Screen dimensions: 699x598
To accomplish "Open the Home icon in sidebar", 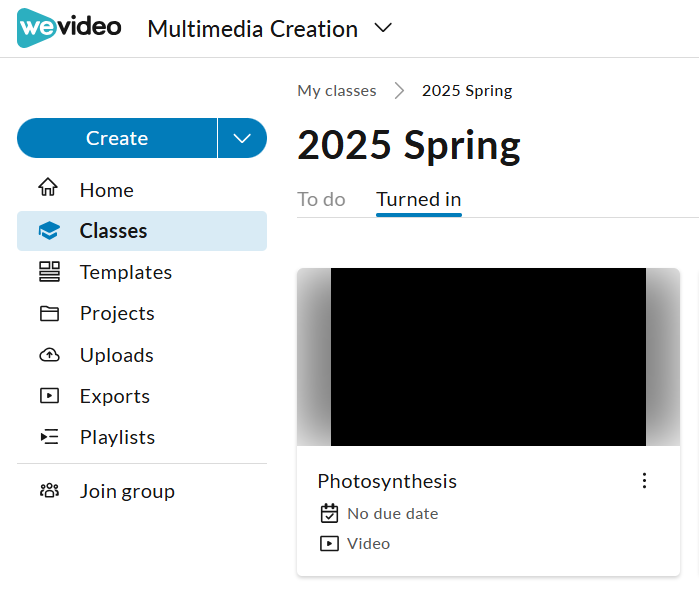I will [x=48, y=187].
